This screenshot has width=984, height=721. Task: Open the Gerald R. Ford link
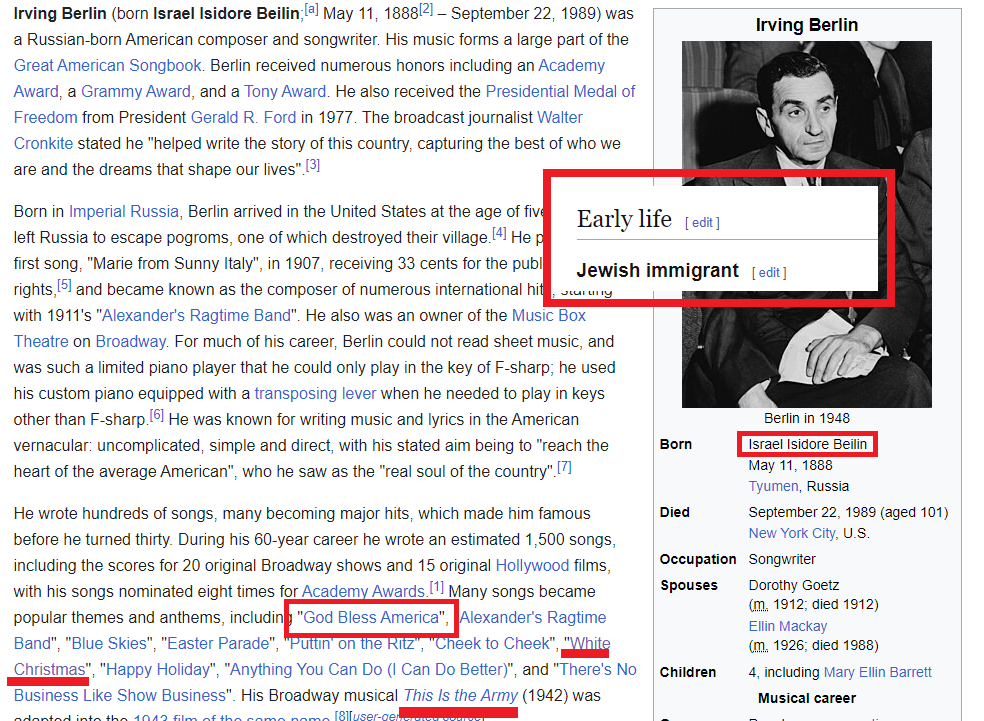pos(243,117)
